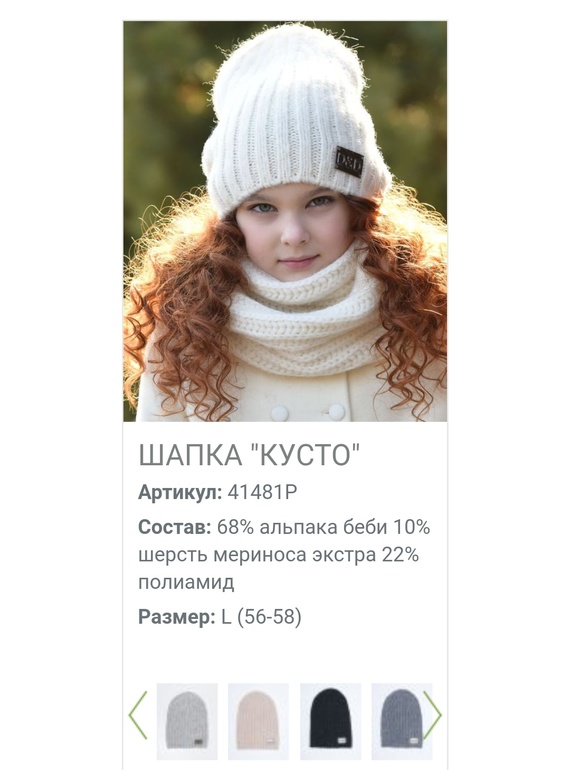
Task: Click the green previous arrow in thumbnail carousel
Action: (138, 715)
